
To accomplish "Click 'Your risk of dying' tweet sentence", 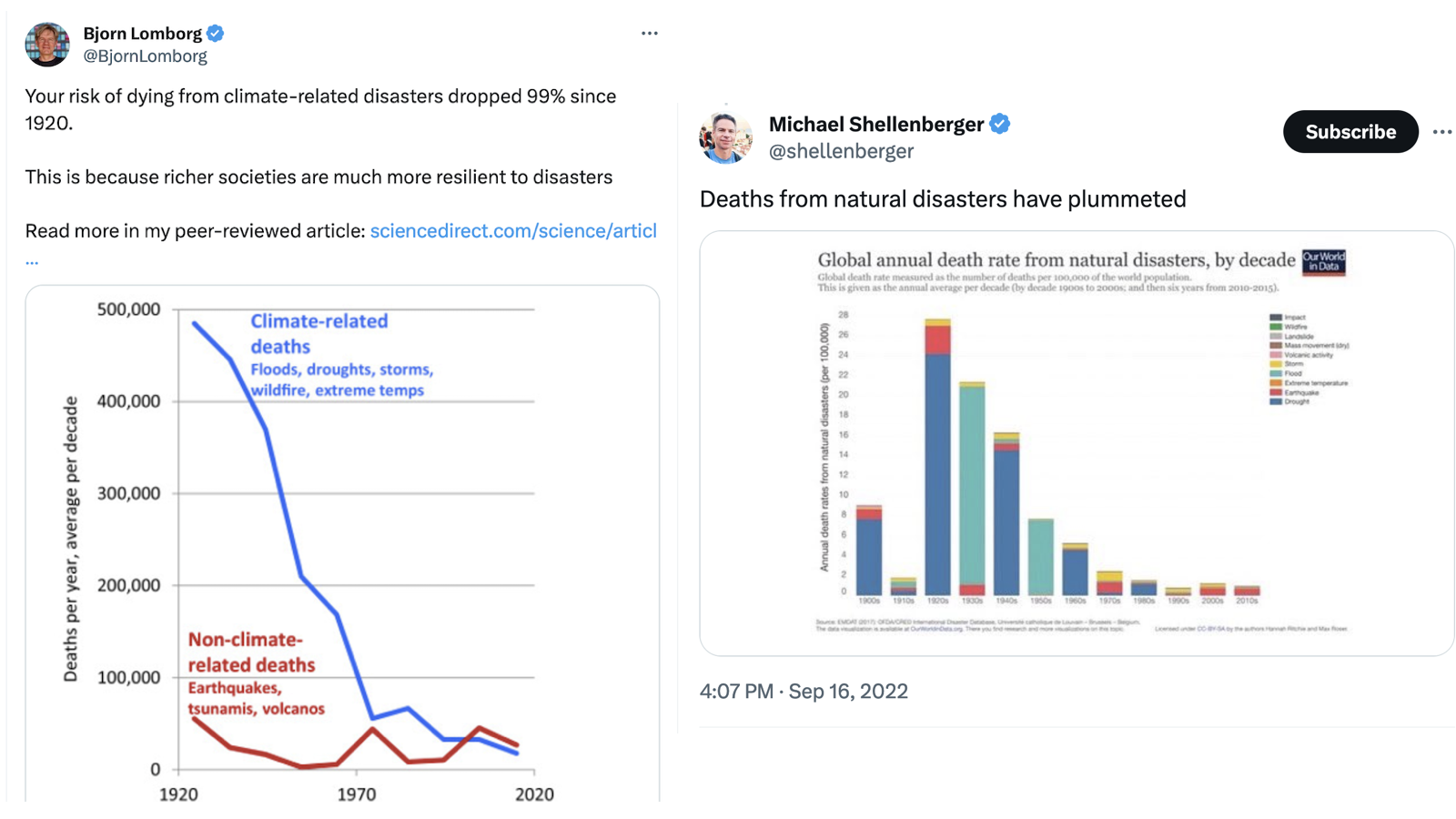I will coord(320,109).
